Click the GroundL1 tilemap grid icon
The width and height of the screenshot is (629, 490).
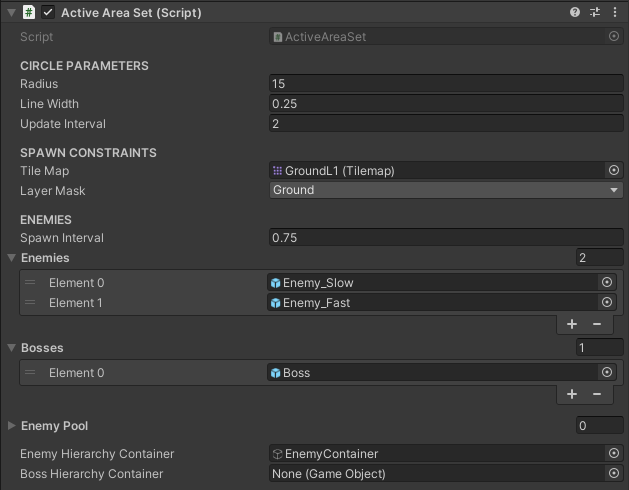coord(277,171)
